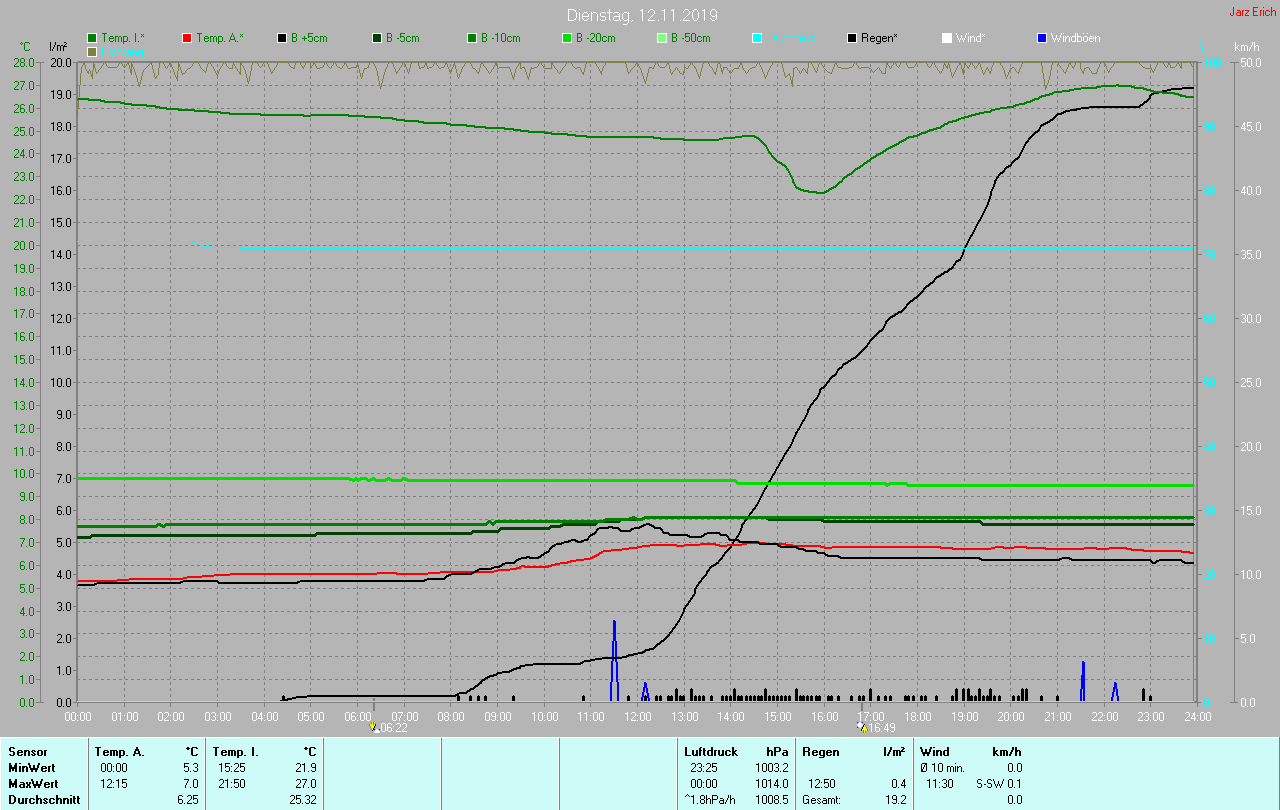
Task: Click the Temp. A. average value 6.25
Action: (187, 800)
